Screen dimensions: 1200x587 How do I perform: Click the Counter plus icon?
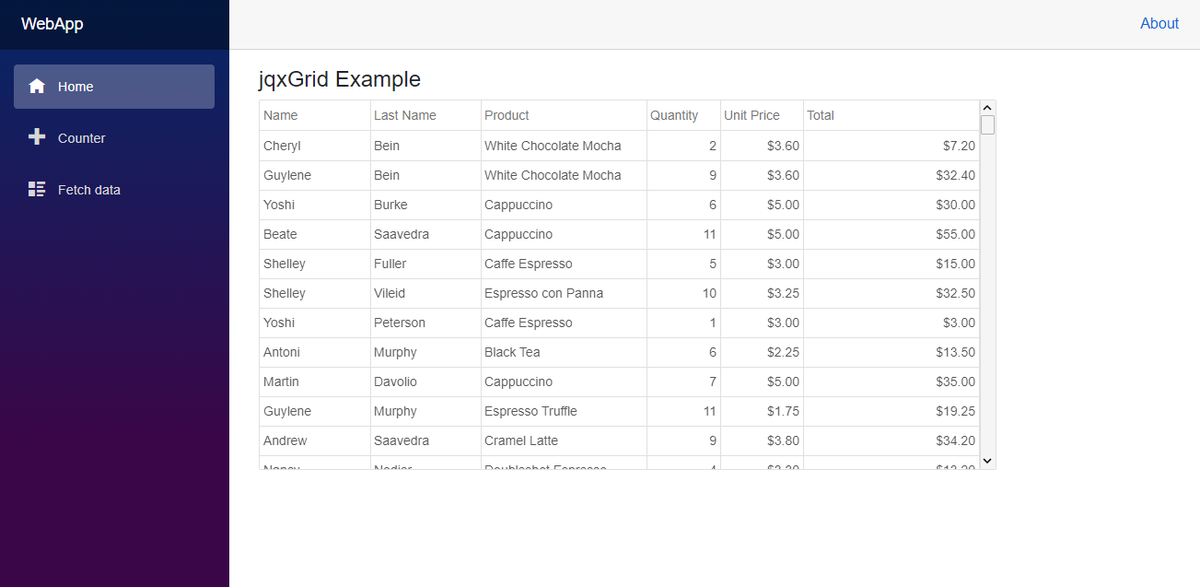pos(37,137)
